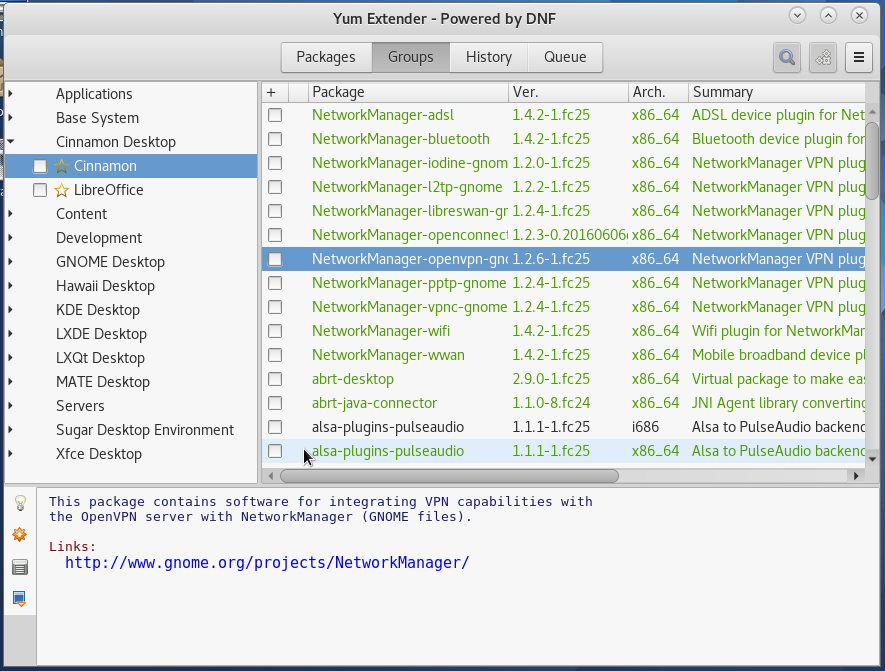Collapse the Cinnamon Desktop group
This screenshot has height=671, width=885.
point(11,142)
